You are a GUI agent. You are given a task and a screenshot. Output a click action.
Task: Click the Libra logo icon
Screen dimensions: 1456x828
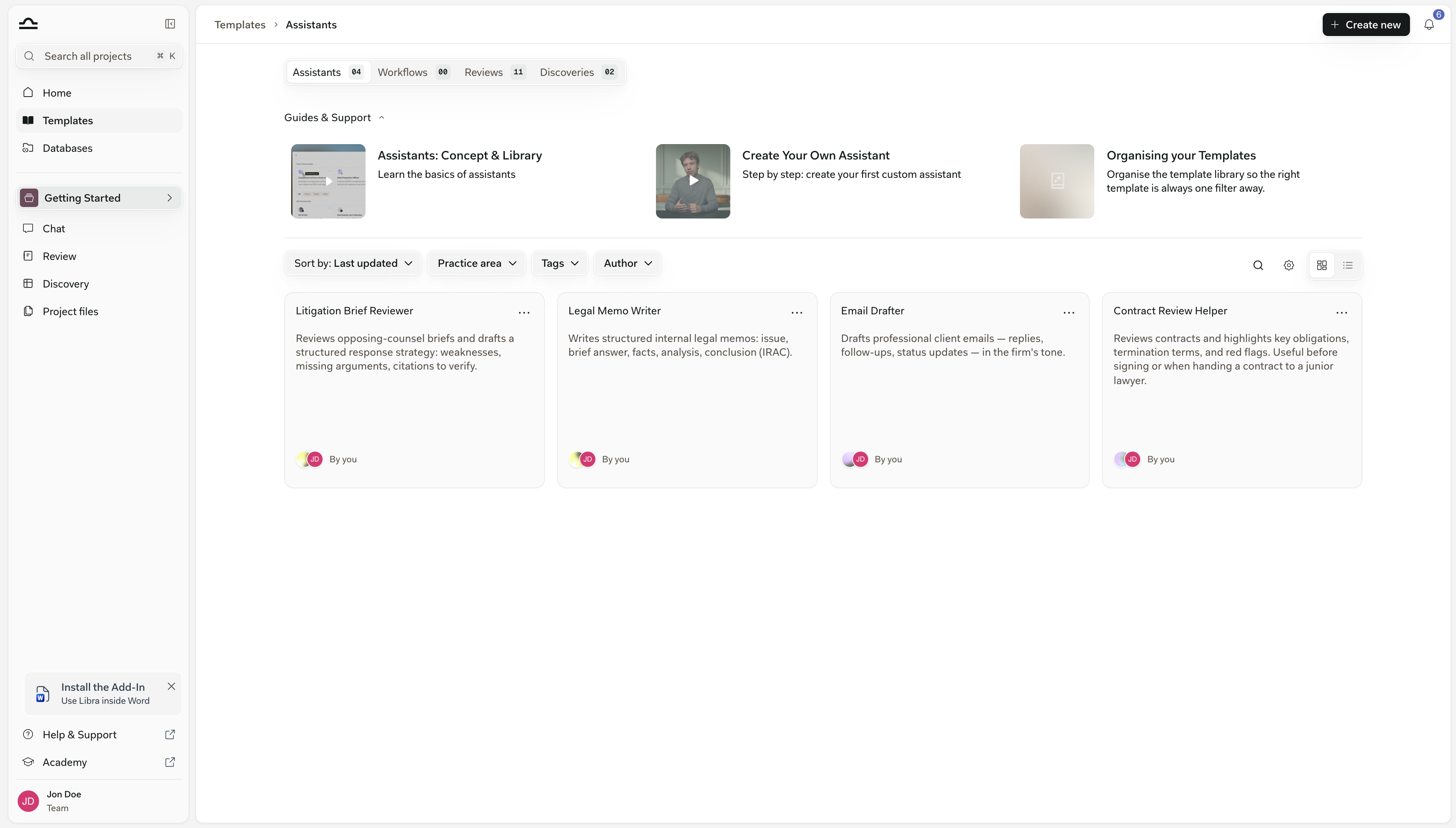click(28, 23)
